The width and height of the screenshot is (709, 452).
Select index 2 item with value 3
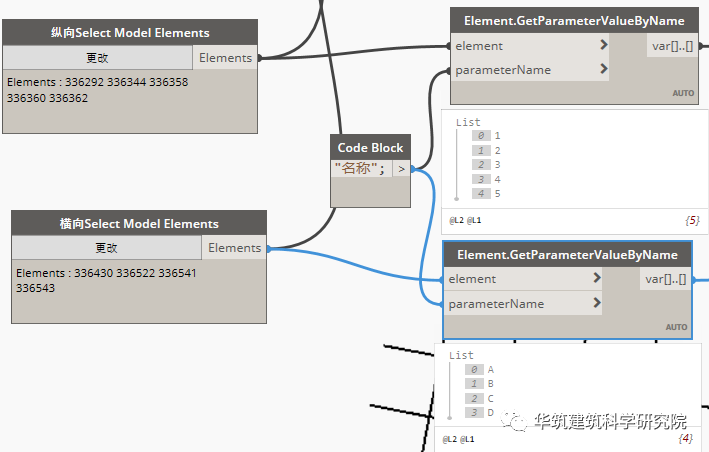[487, 165]
